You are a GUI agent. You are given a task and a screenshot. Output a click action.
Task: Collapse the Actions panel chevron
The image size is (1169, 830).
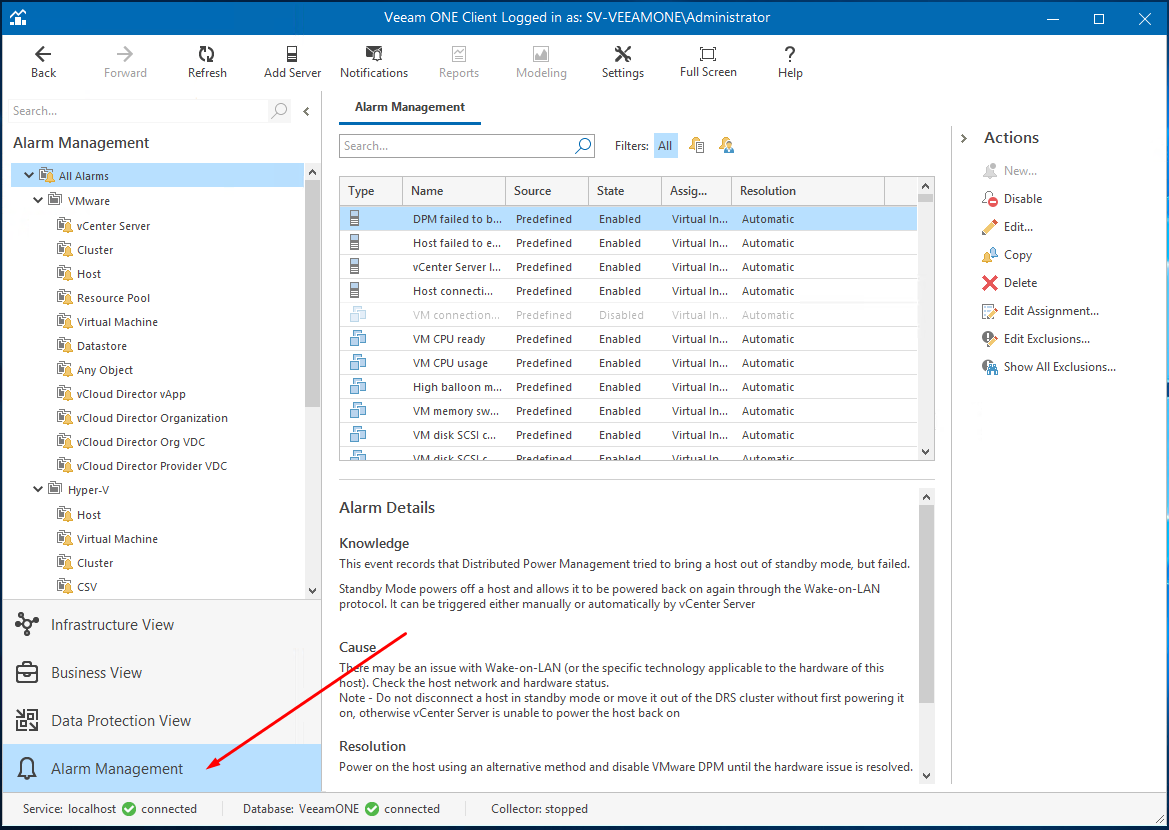[964, 138]
